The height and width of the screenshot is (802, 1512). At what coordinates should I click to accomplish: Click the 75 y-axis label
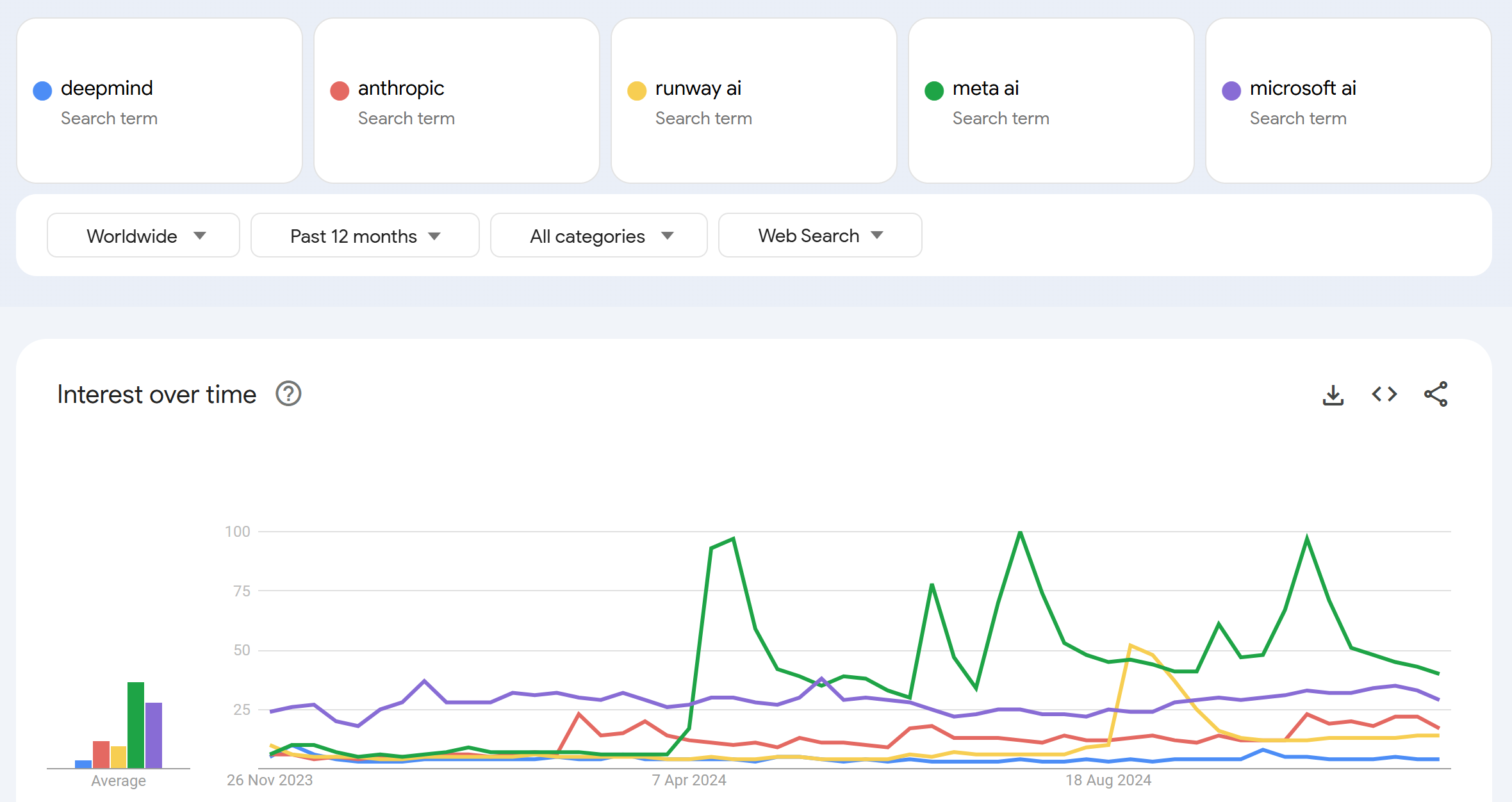point(242,591)
